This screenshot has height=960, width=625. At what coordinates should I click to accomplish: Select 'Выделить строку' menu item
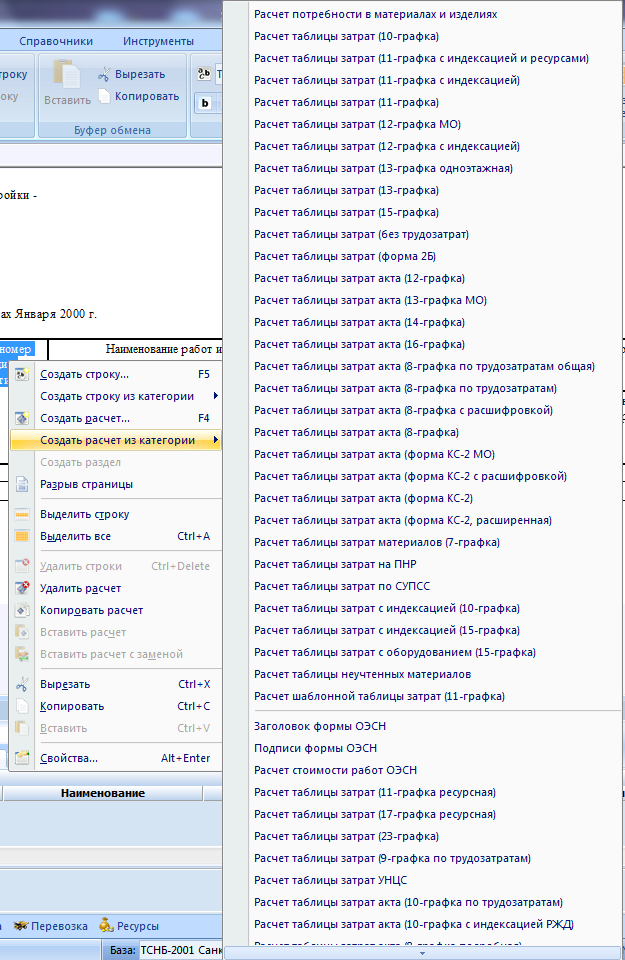coord(116,514)
